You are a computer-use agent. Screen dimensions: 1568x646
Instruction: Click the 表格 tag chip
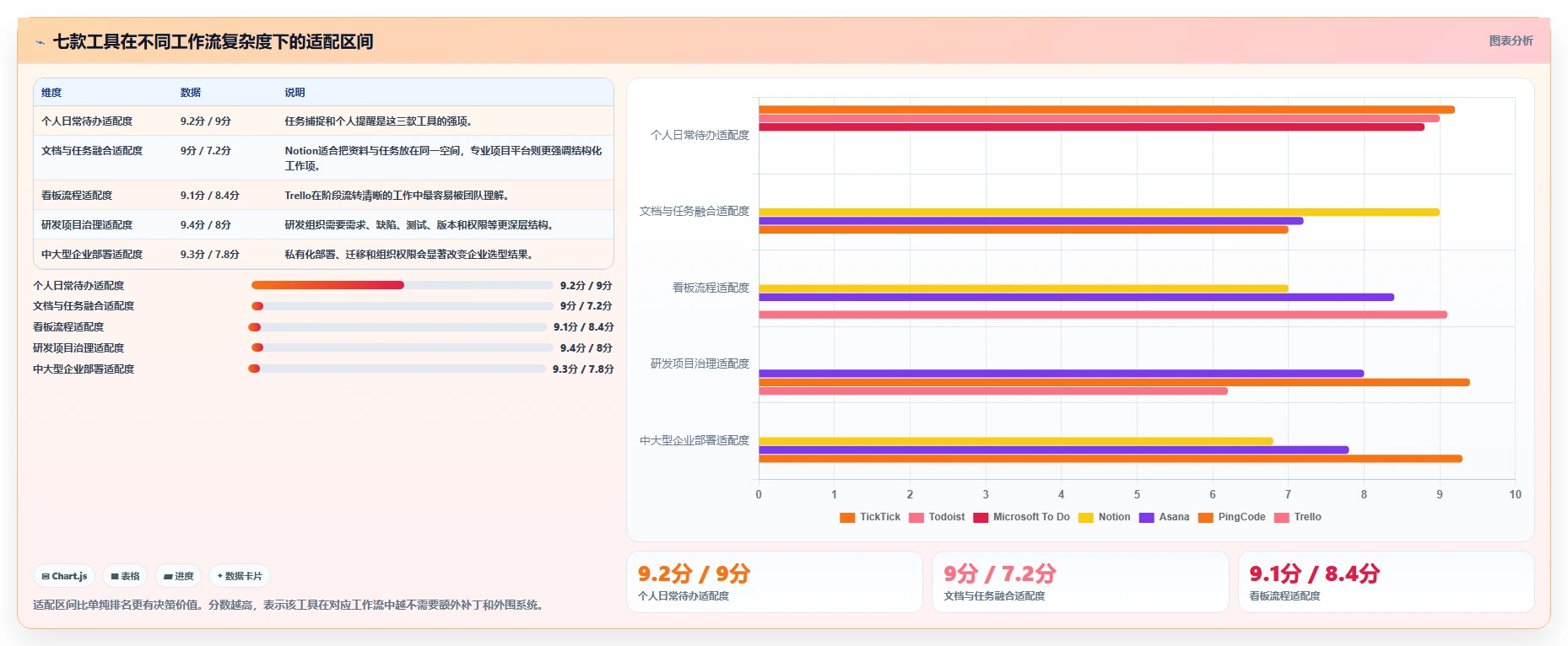coord(125,576)
